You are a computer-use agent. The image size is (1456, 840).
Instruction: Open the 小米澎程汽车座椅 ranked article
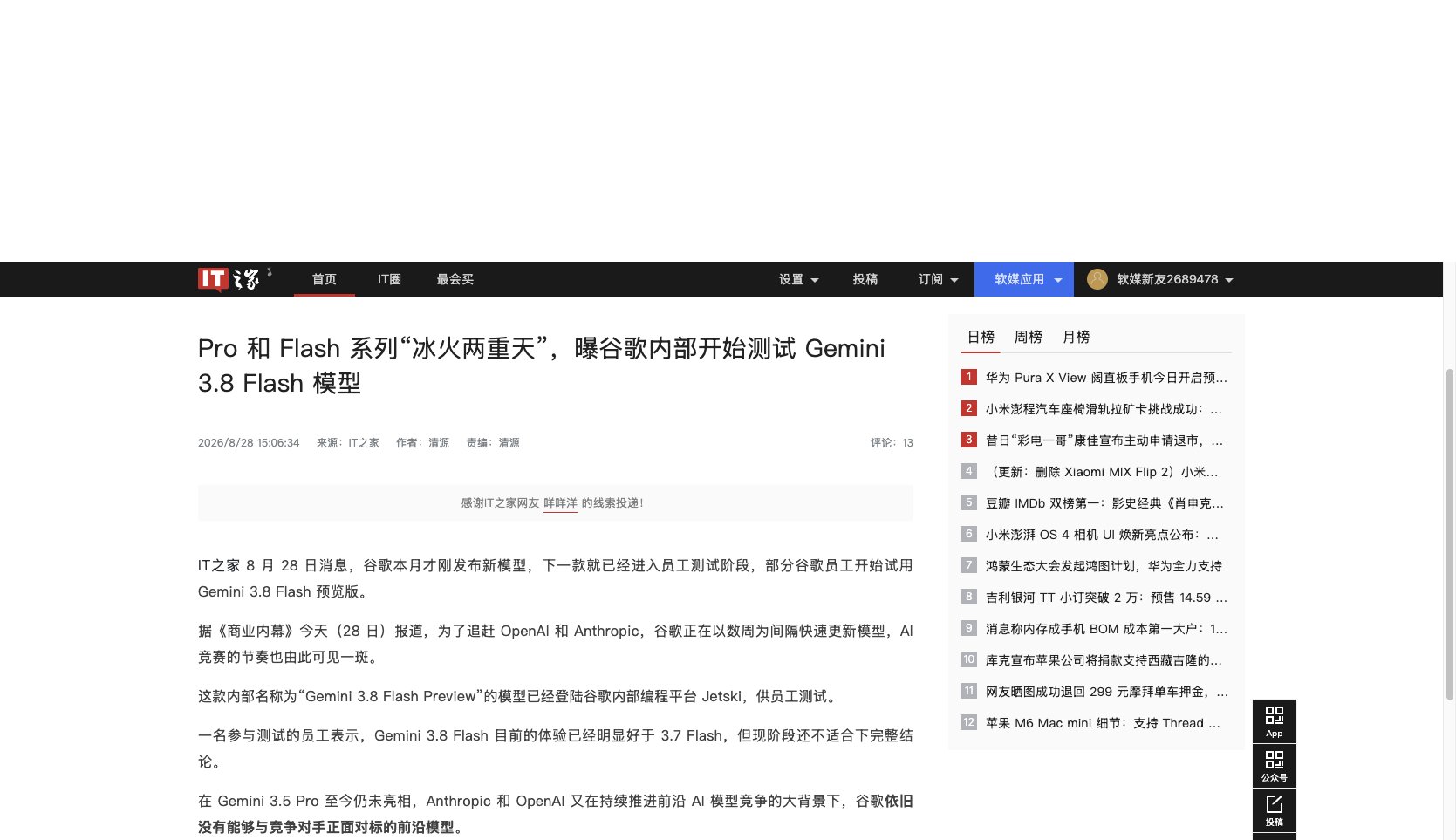(x=1104, y=409)
